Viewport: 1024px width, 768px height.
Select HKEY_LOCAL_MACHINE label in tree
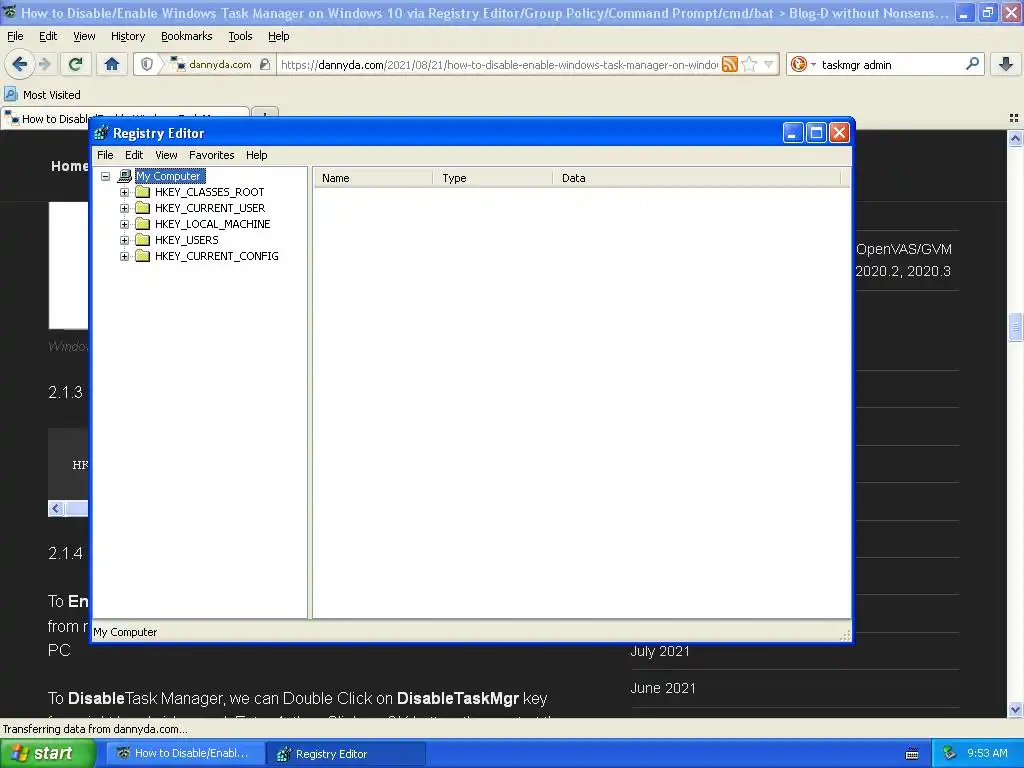(212, 224)
